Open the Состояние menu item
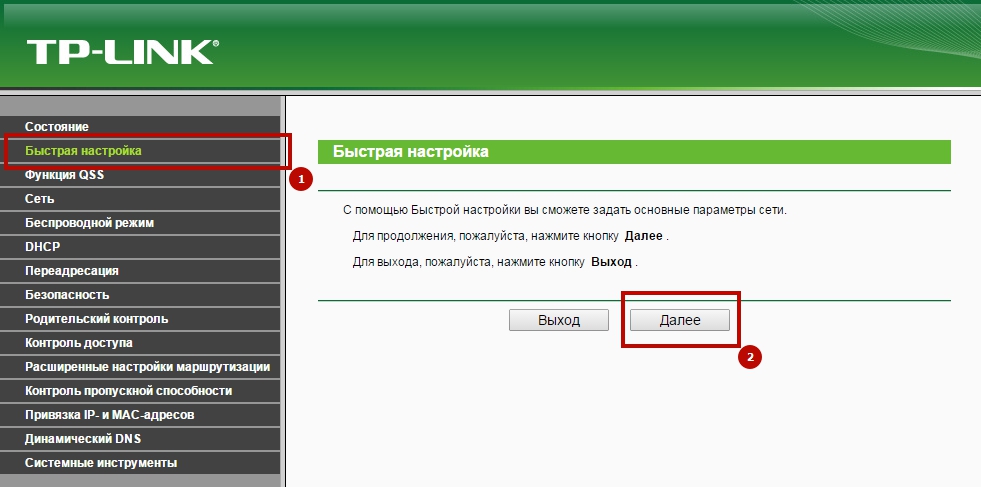Viewport: 981px width, 487px height. [57, 127]
